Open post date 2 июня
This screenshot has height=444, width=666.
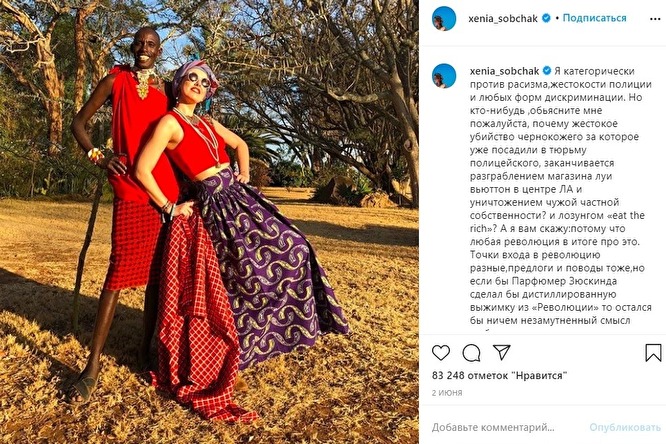[447, 393]
